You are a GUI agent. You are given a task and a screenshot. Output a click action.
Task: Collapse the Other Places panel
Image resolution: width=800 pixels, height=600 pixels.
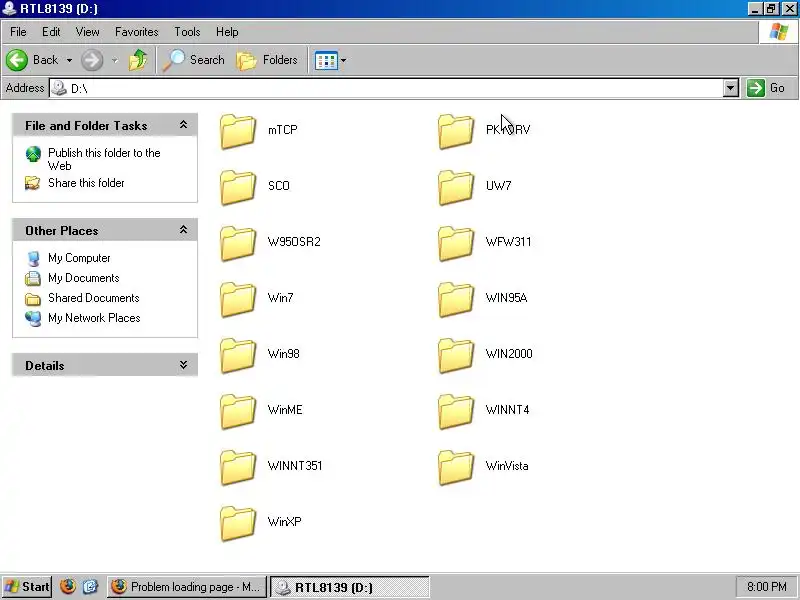(x=183, y=230)
